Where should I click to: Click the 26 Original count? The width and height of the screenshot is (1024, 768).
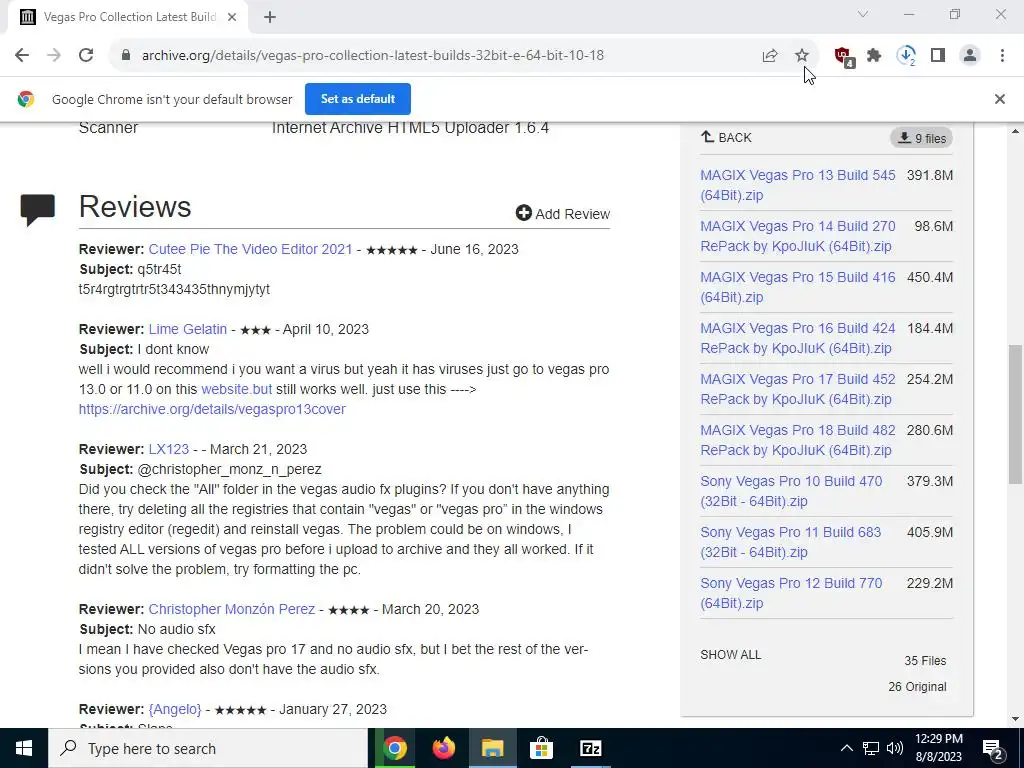click(x=917, y=687)
